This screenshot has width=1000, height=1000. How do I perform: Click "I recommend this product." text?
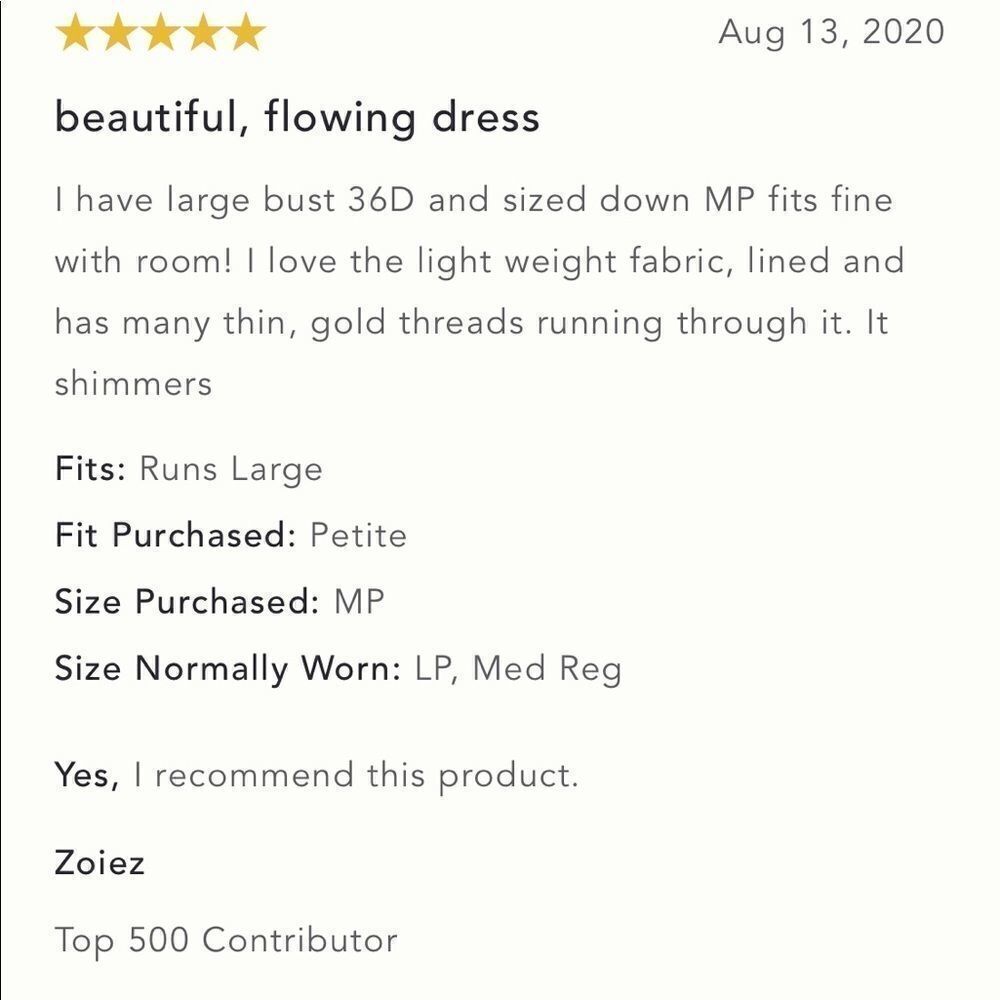[356, 775]
